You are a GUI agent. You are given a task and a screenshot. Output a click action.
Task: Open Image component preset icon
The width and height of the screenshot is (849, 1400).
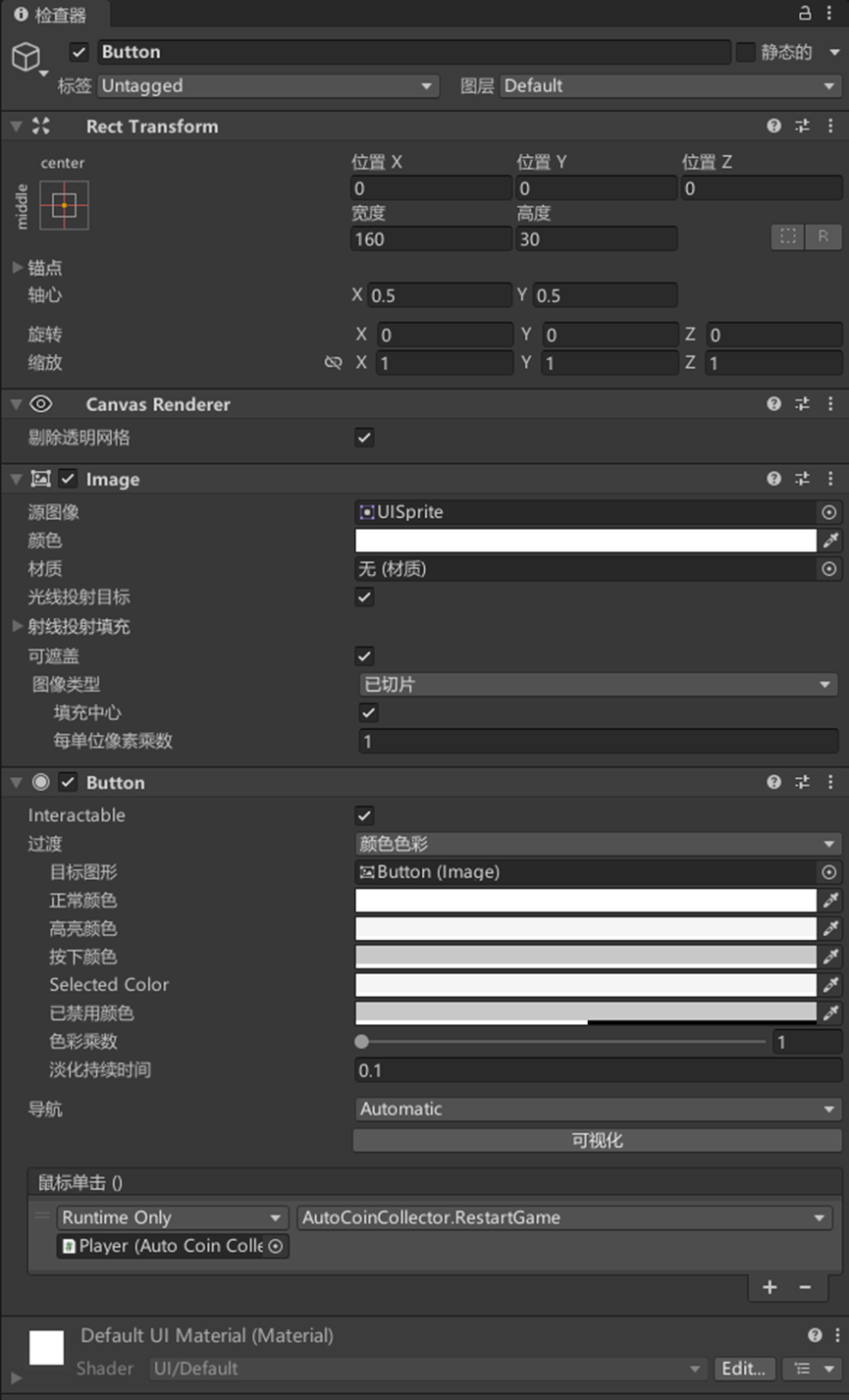pos(803,479)
